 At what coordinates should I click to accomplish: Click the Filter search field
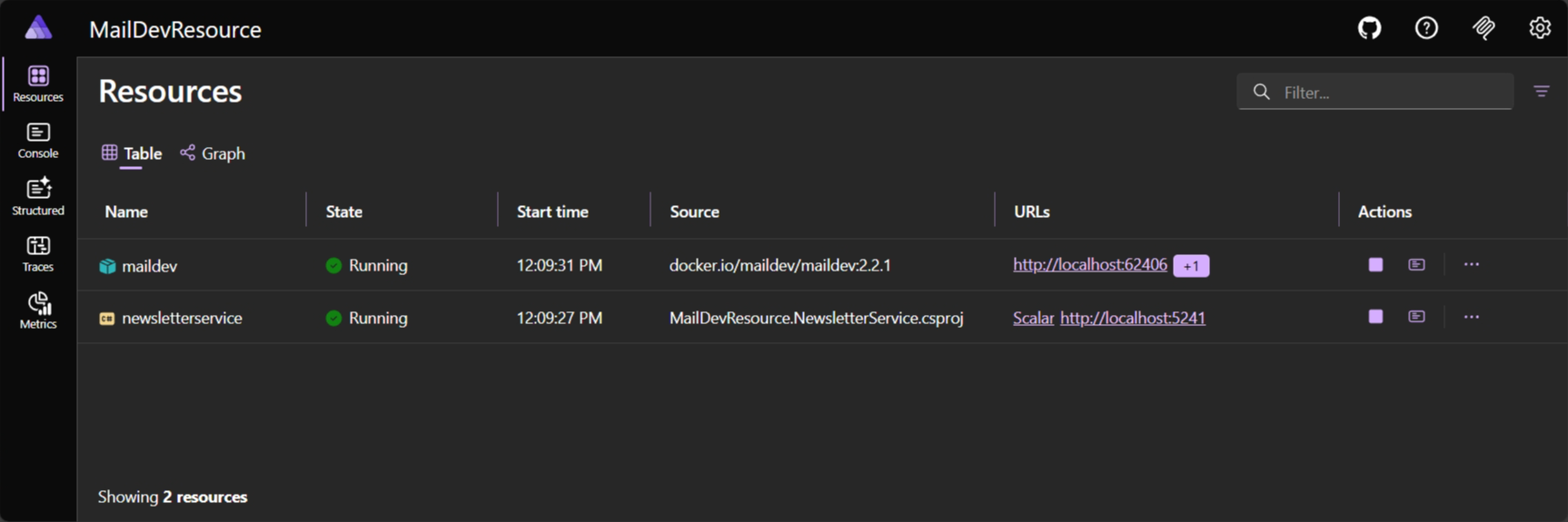click(1375, 92)
